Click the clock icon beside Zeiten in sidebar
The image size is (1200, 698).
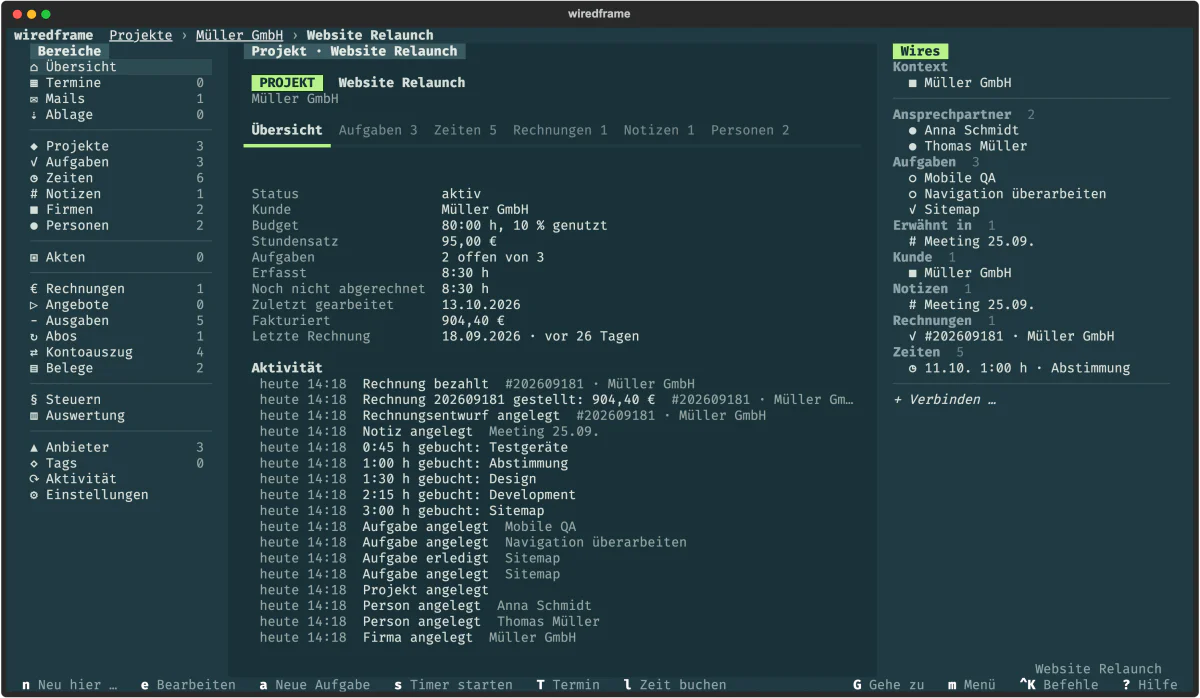pyautogui.click(x=34, y=178)
